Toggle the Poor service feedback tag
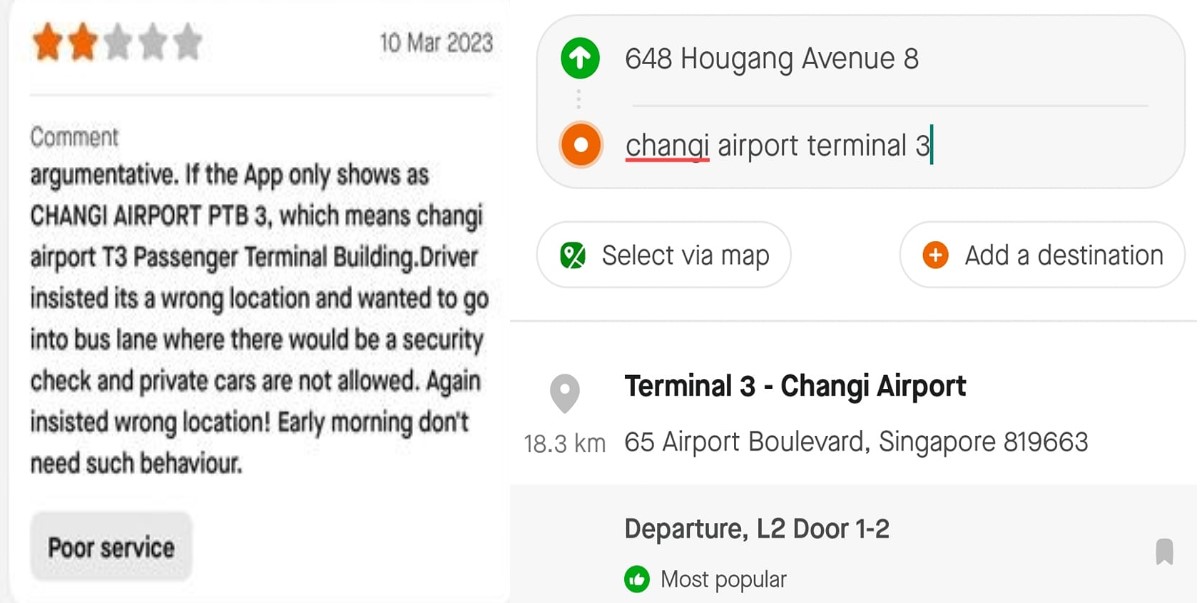 pyautogui.click(x=110, y=546)
